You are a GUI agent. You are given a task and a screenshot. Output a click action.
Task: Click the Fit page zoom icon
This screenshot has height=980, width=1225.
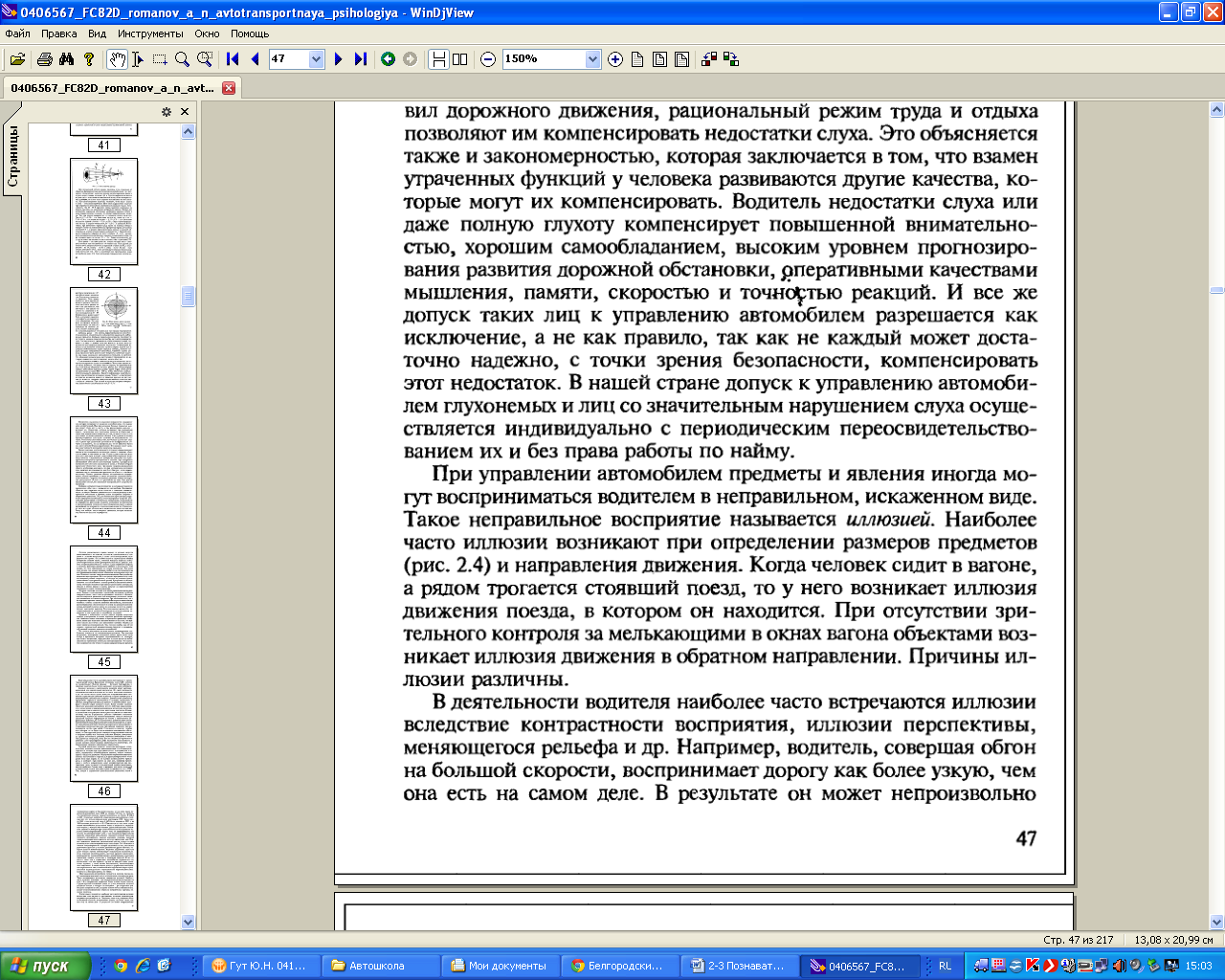click(659, 59)
